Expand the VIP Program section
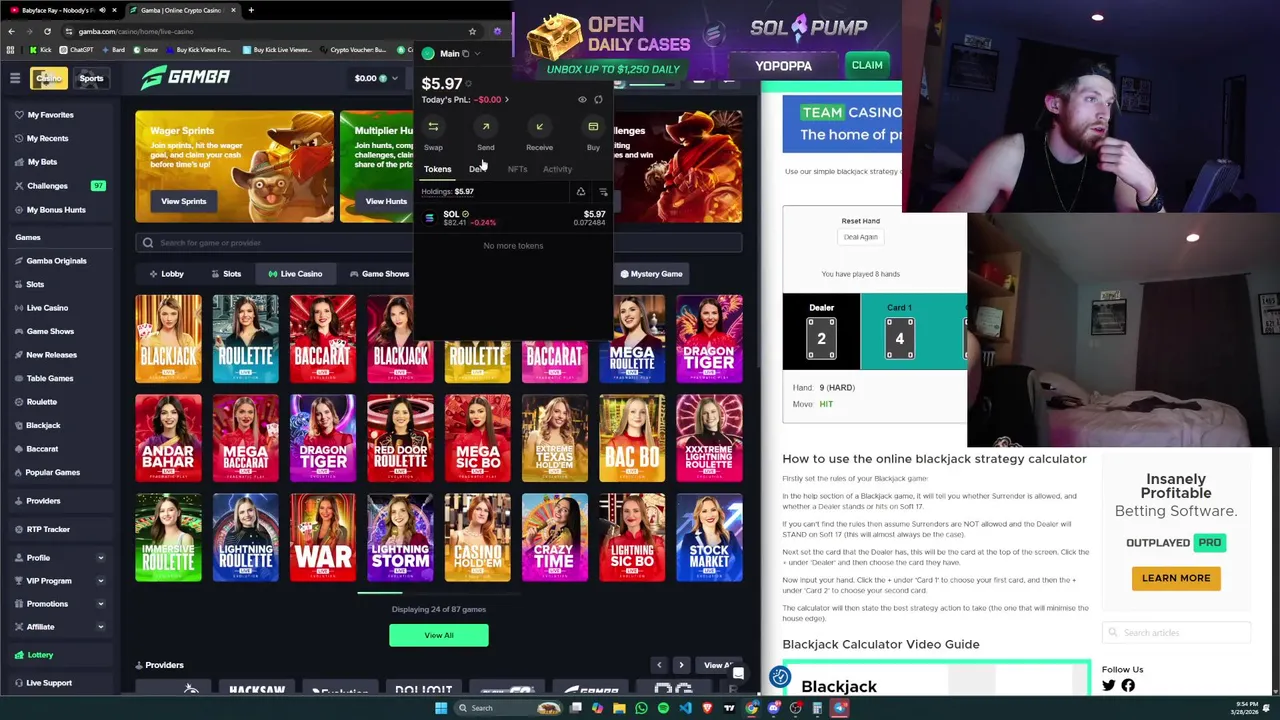 coord(100,581)
